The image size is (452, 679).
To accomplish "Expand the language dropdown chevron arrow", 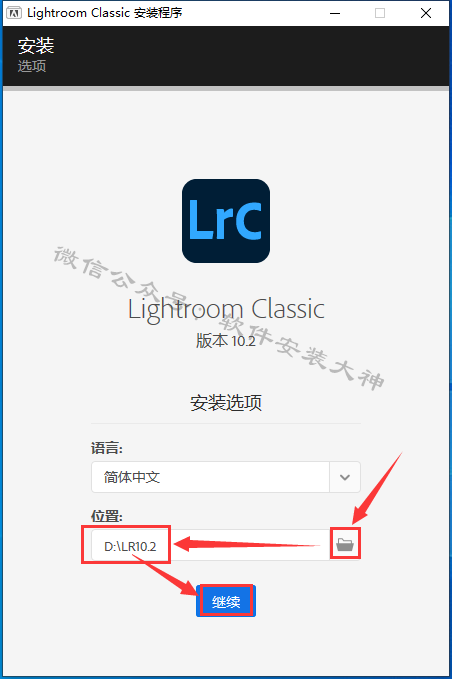I will (345, 477).
